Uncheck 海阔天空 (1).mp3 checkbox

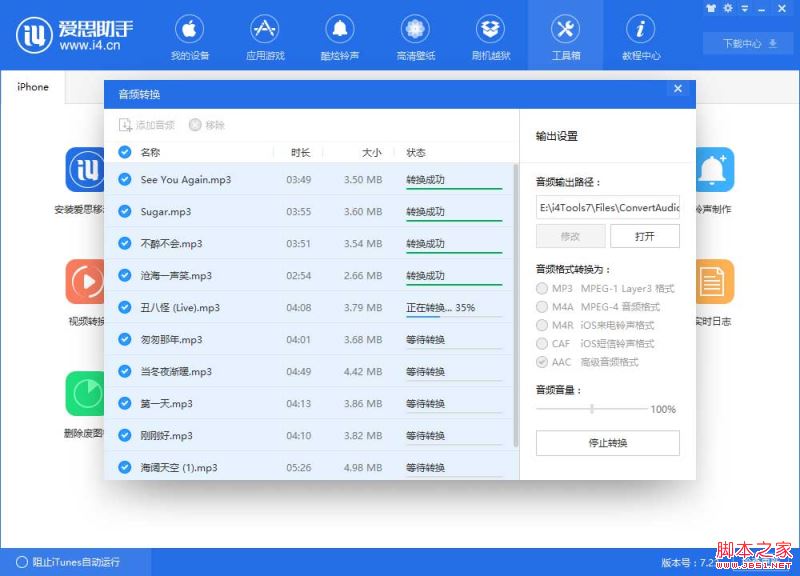click(x=125, y=467)
